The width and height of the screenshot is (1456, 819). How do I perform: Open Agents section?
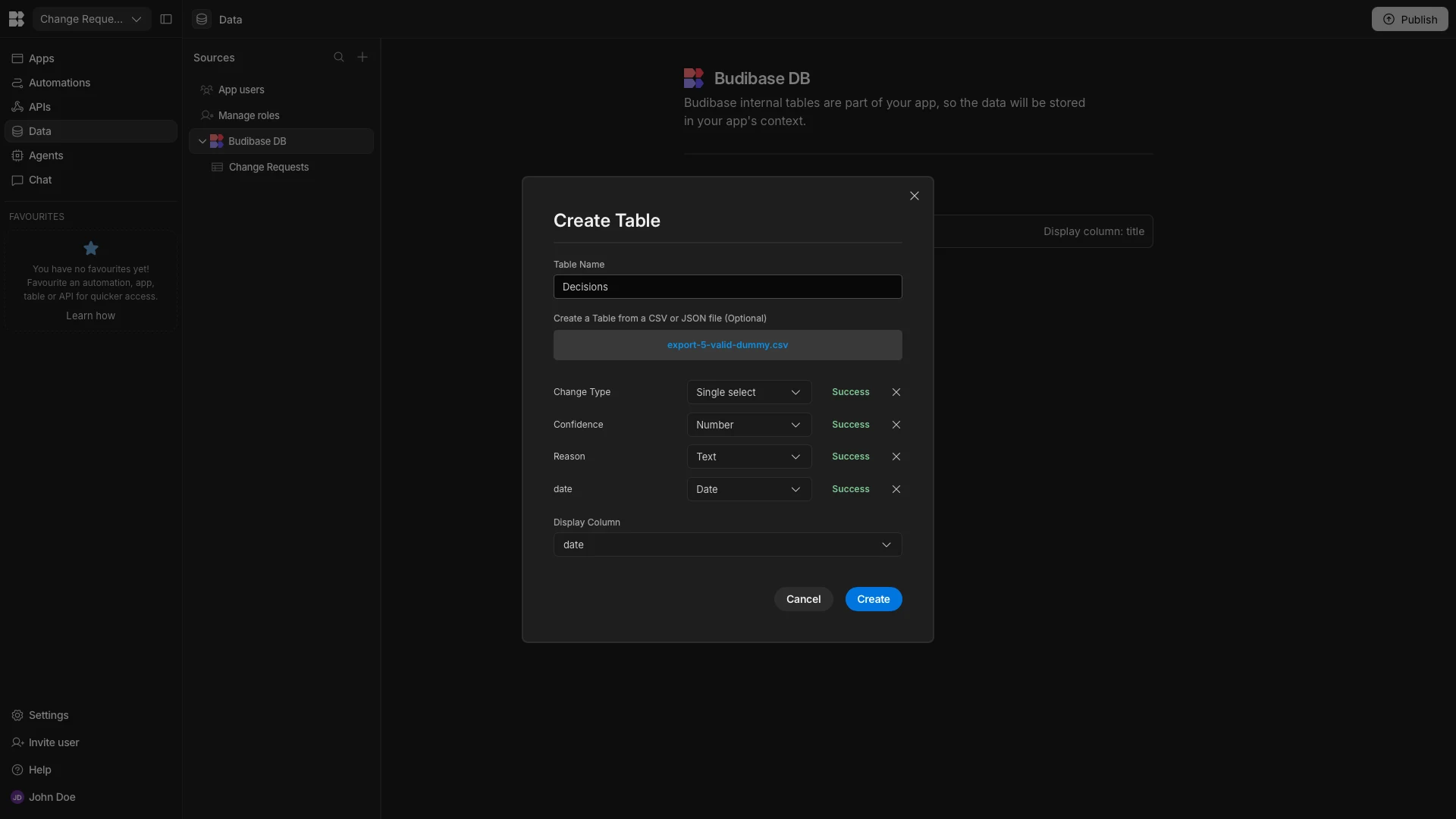click(91, 155)
